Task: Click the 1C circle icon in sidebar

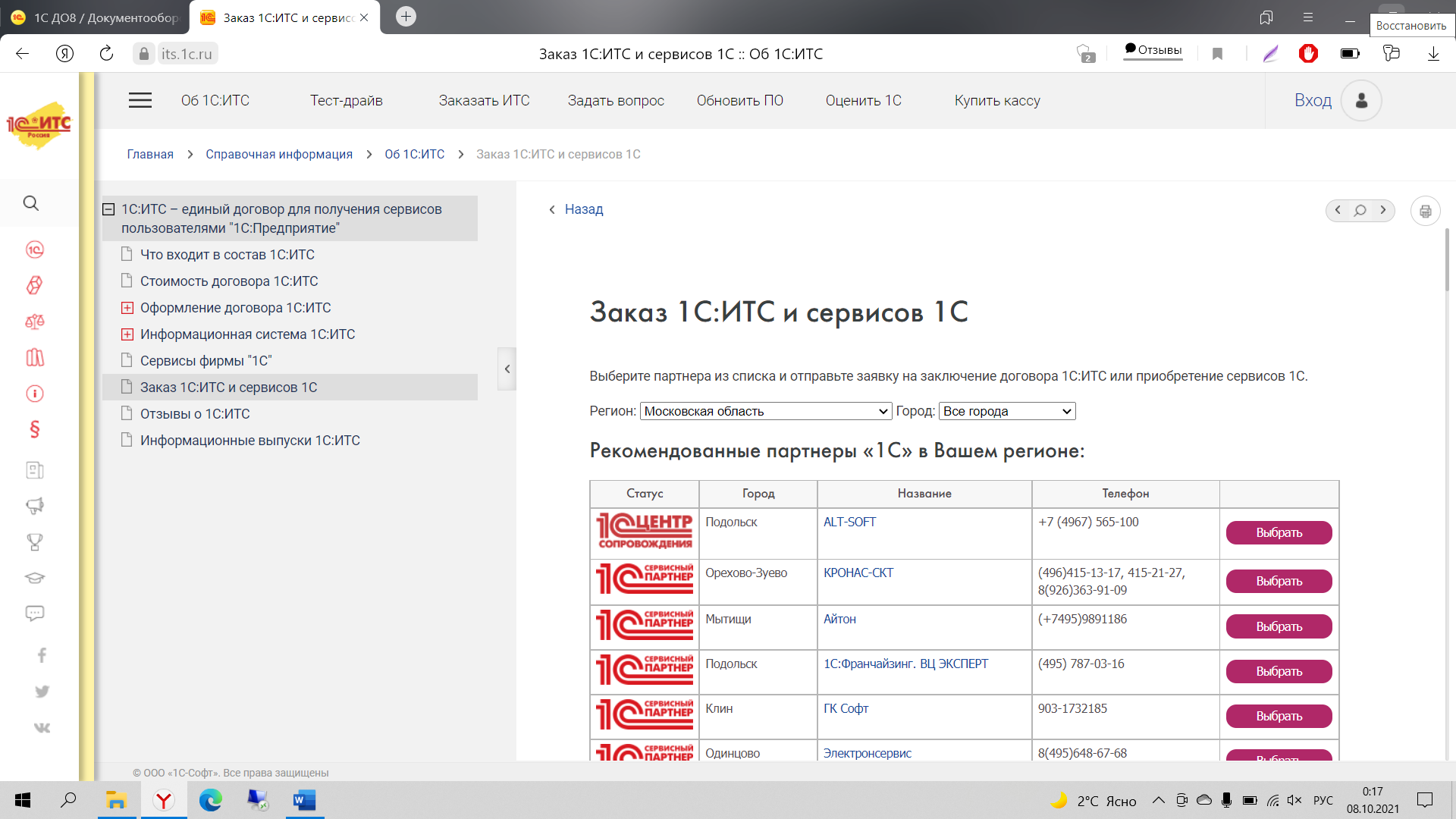Action: pyautogui.click(x=35, y=249)
